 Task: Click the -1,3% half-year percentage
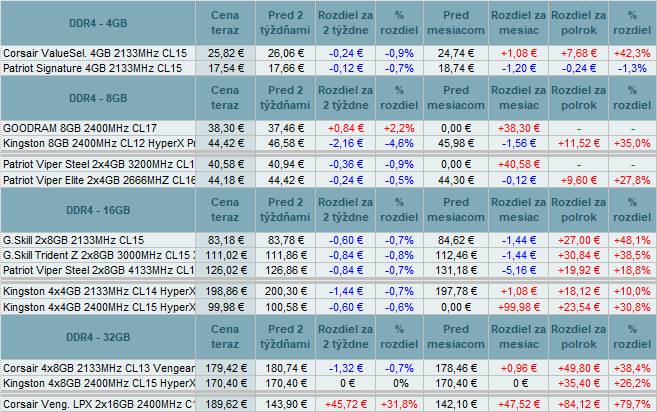[x=632, y=68]
